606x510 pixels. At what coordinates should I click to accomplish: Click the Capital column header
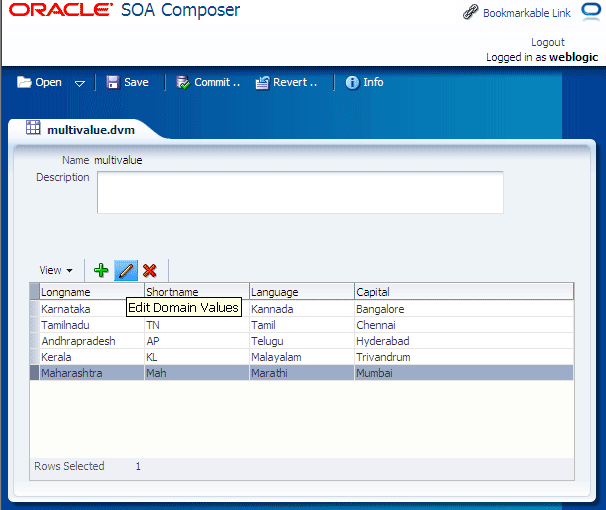pos(464,292)
